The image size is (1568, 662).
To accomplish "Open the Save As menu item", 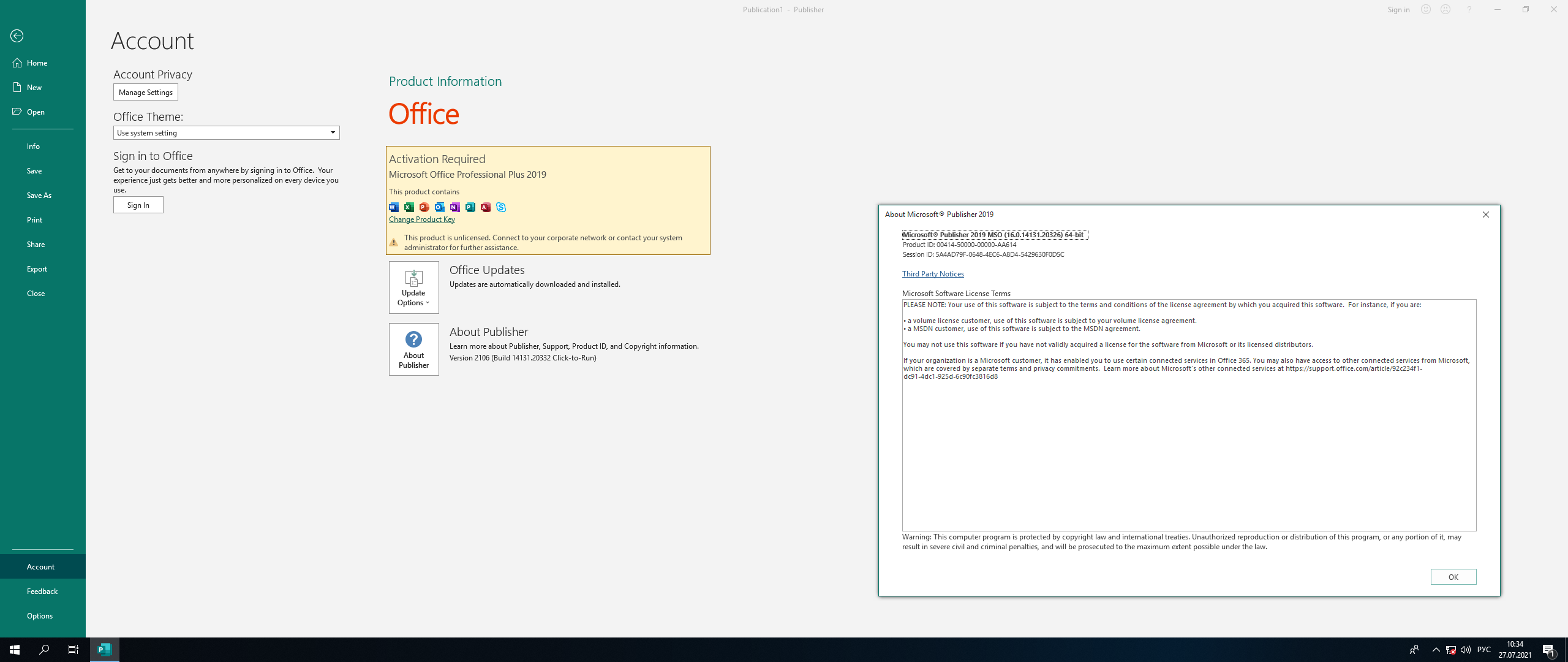I will tap(39, 195).
